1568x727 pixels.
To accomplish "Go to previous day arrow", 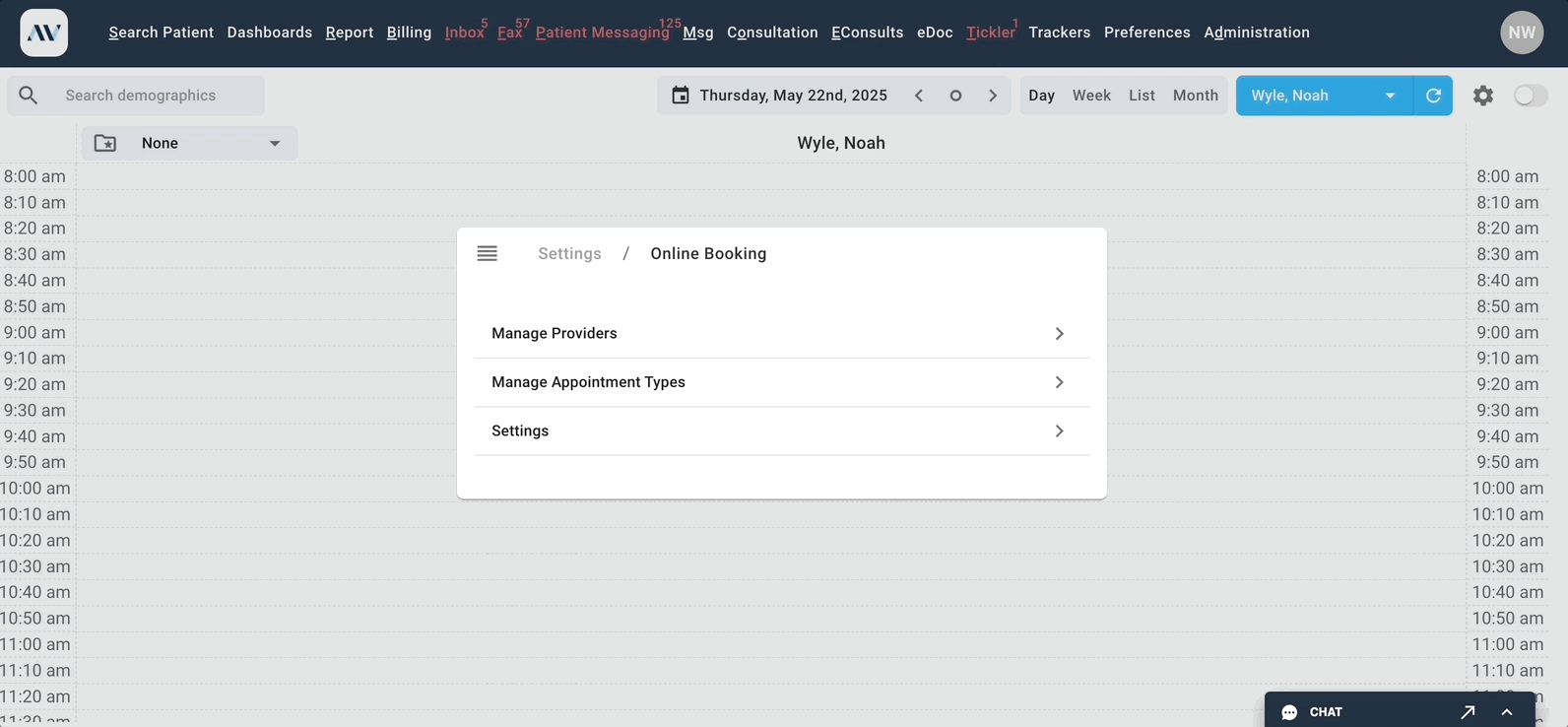I will click(919, 96).
